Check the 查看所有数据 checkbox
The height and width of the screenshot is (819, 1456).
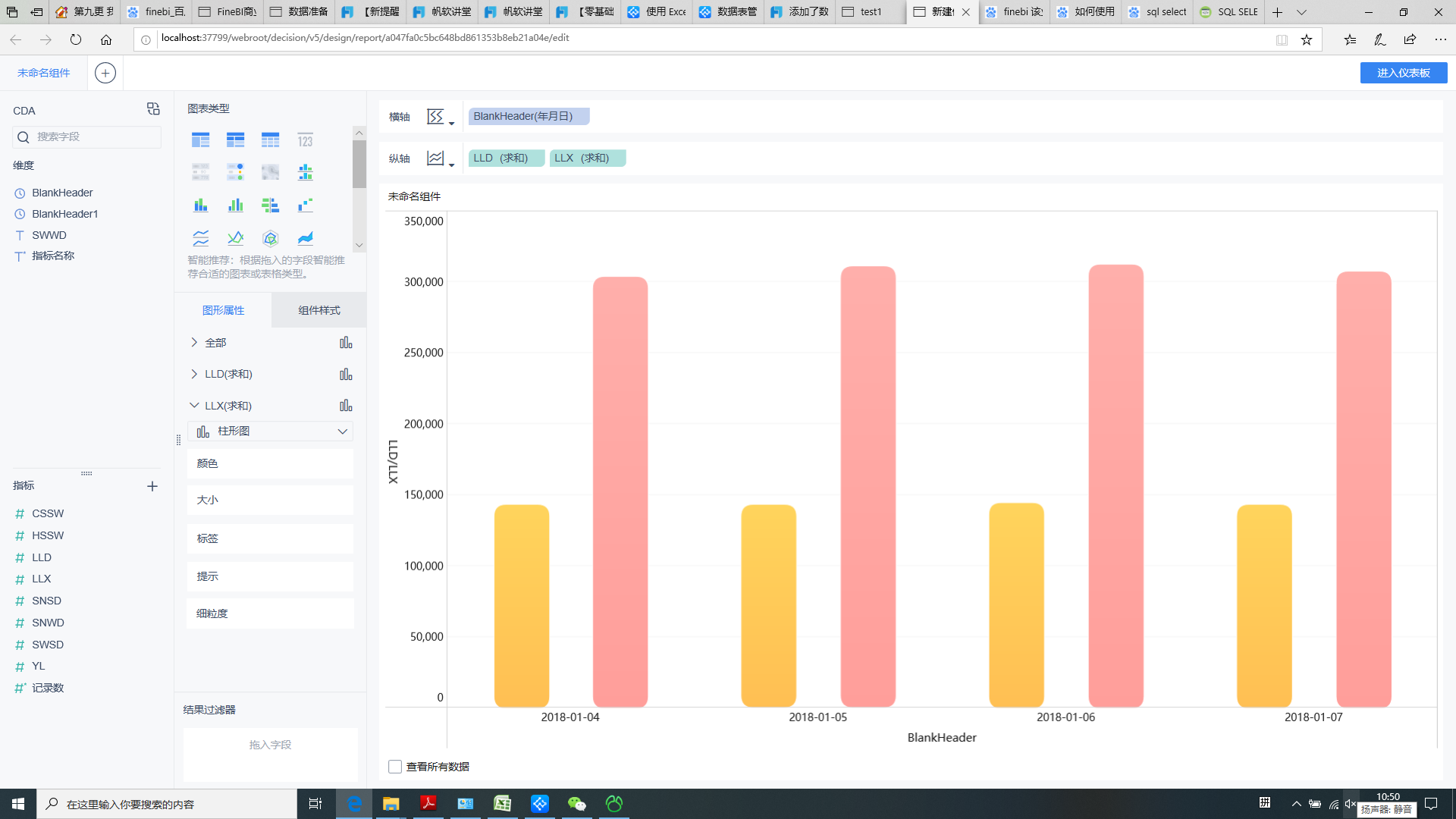click(x=395, y=767)
